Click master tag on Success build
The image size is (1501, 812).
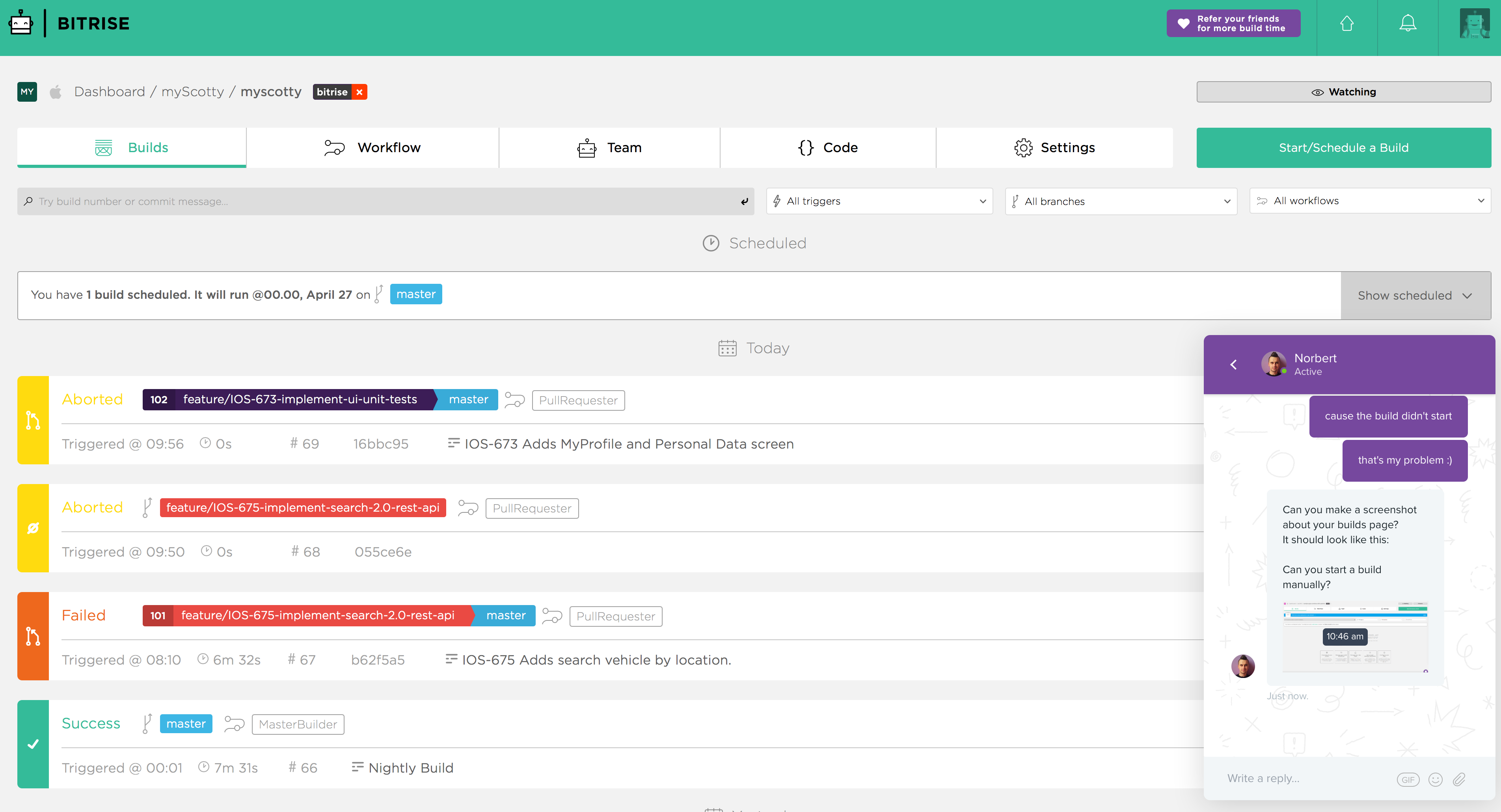tap(186, 723)
